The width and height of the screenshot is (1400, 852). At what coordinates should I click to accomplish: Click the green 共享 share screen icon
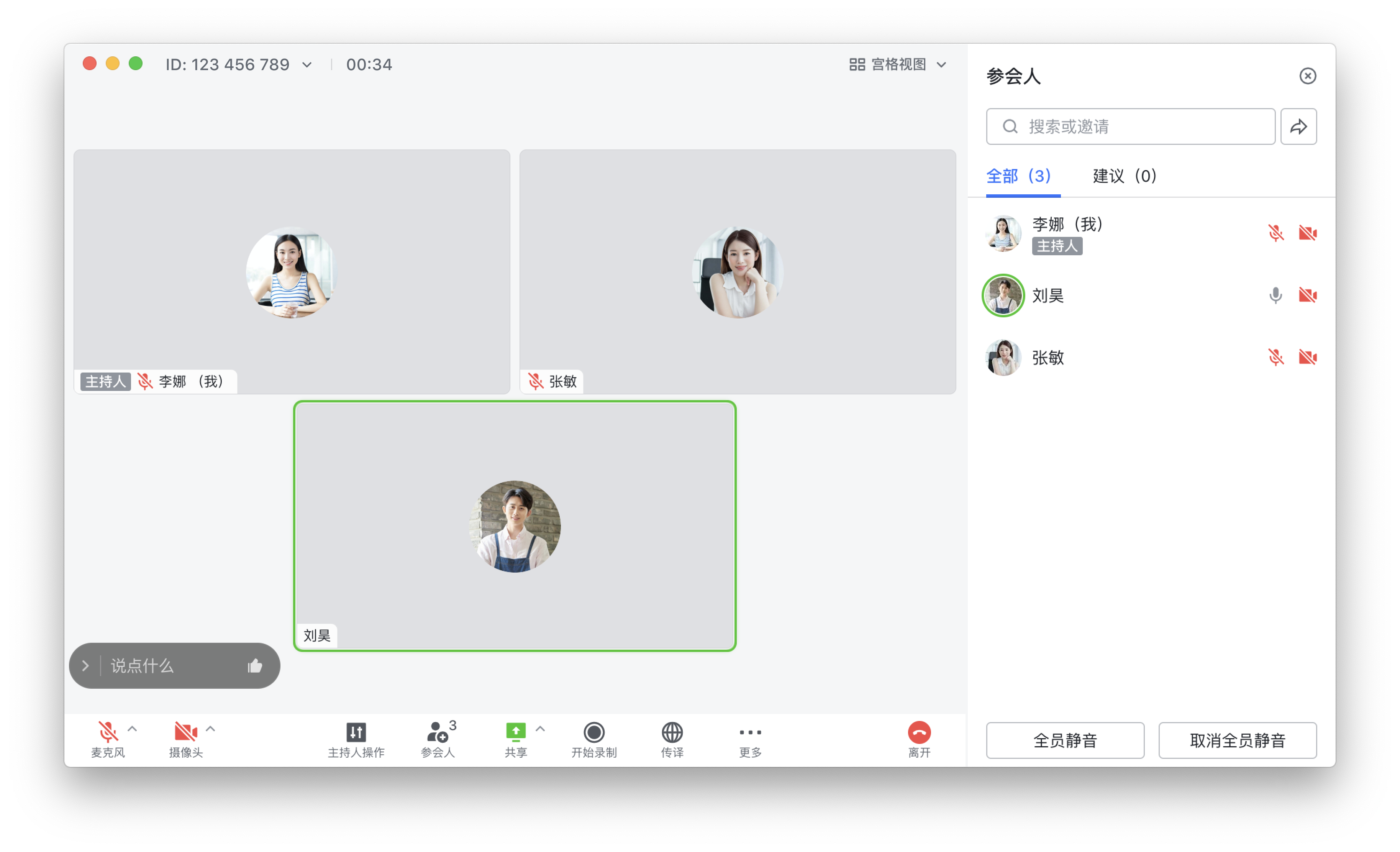point(515,732)
